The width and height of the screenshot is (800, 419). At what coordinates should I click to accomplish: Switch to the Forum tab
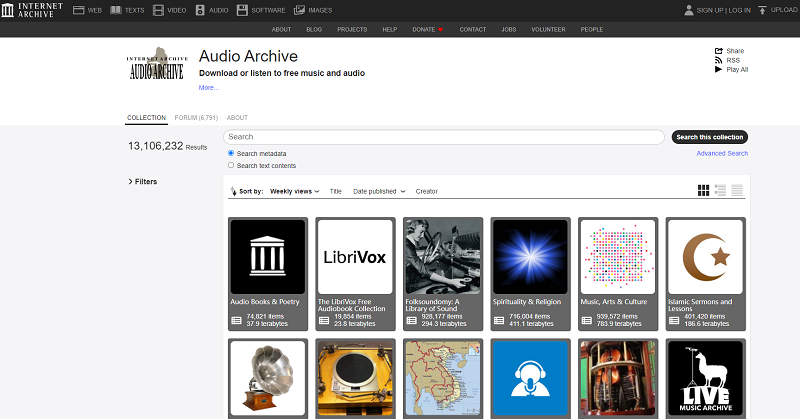(x=196, y=118)
